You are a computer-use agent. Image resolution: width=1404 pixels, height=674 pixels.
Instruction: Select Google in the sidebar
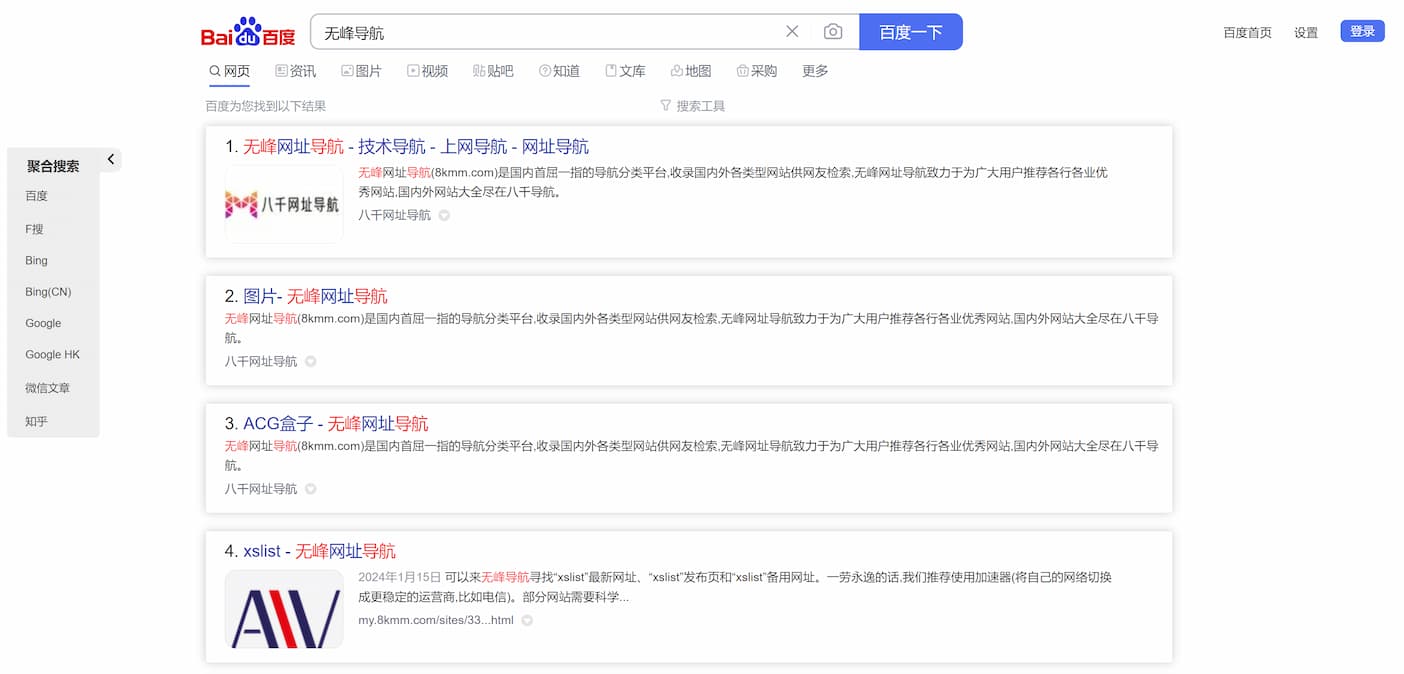point(43,323)
